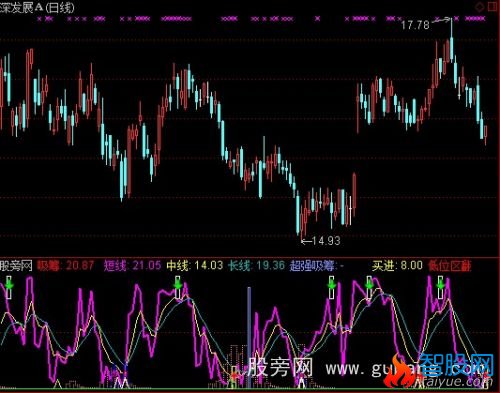Click the candlestick at the 14.93 low
Screen dimensions: 500x393
click(302, 223)
